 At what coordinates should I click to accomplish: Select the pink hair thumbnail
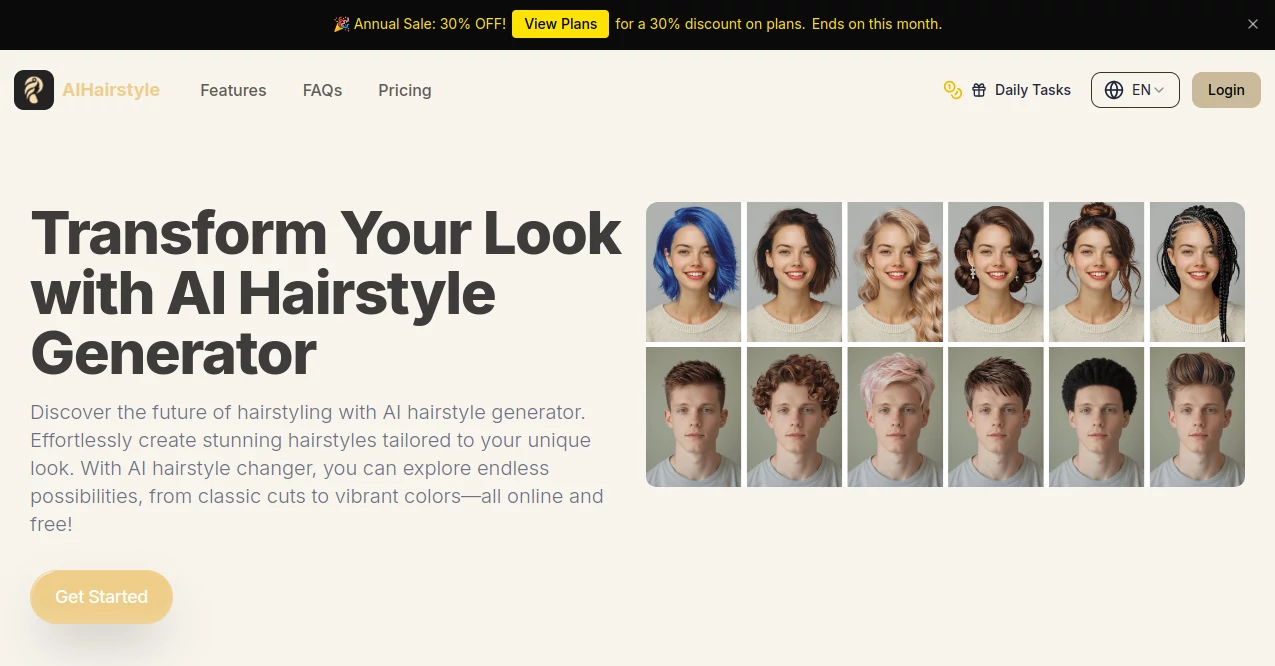[x=894, y=416]
